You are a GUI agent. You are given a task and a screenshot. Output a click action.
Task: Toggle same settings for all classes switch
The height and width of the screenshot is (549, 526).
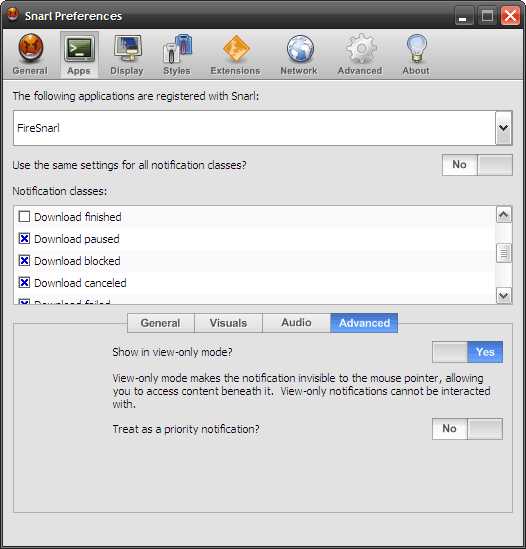(x=477, y=165)
